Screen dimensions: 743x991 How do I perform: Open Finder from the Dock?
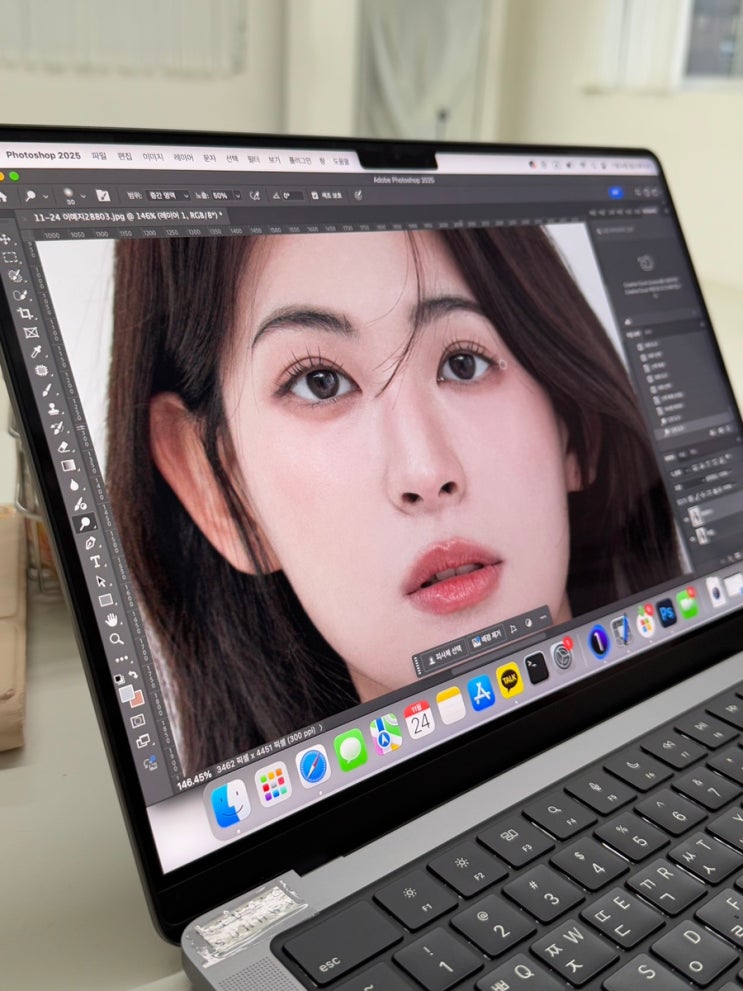tap(230, 803)
